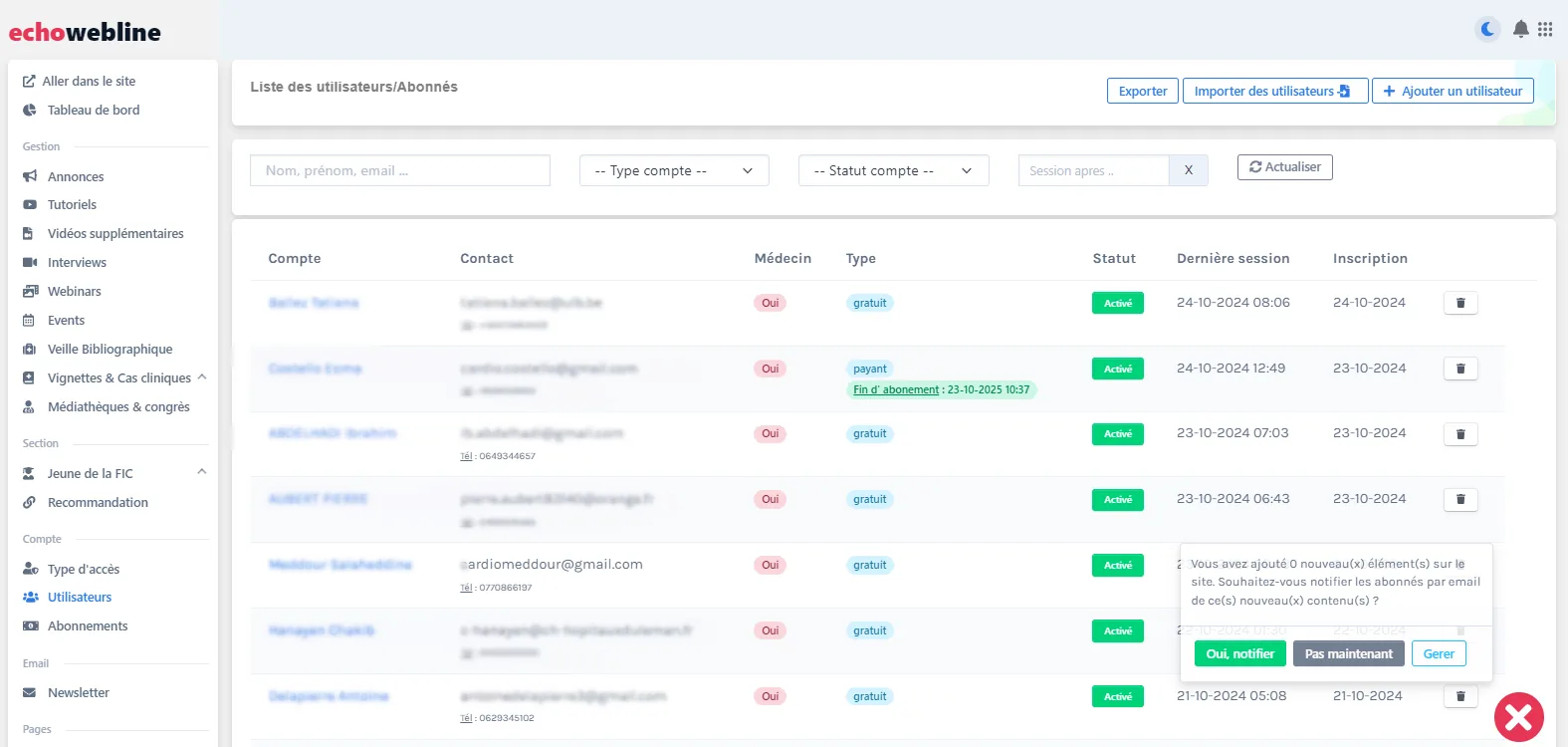Viewport: 1568px width, 747px height.
Task: Click Ajouter un utilisateur button
Action: (1453, 91)
